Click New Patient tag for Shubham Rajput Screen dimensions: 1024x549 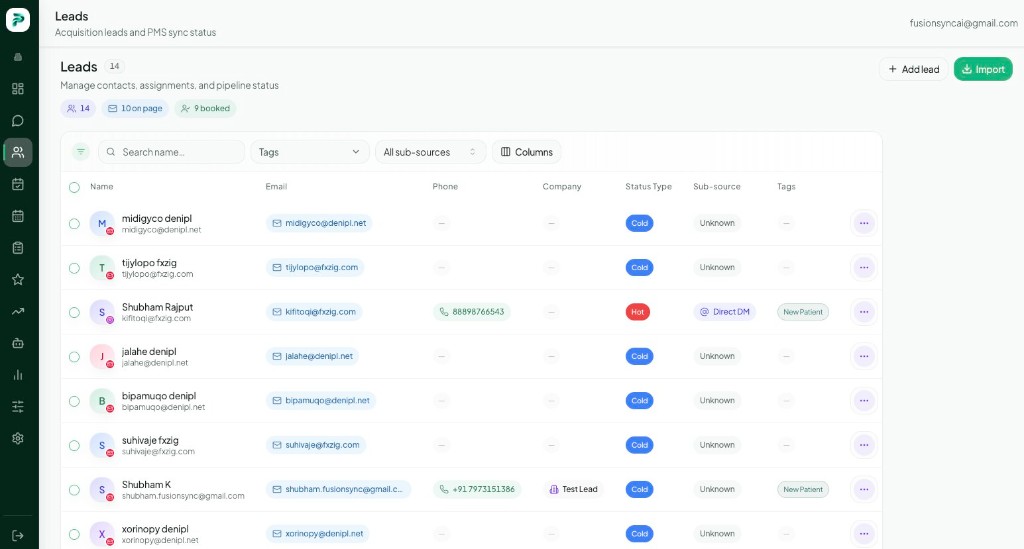[x=803, y=312]
